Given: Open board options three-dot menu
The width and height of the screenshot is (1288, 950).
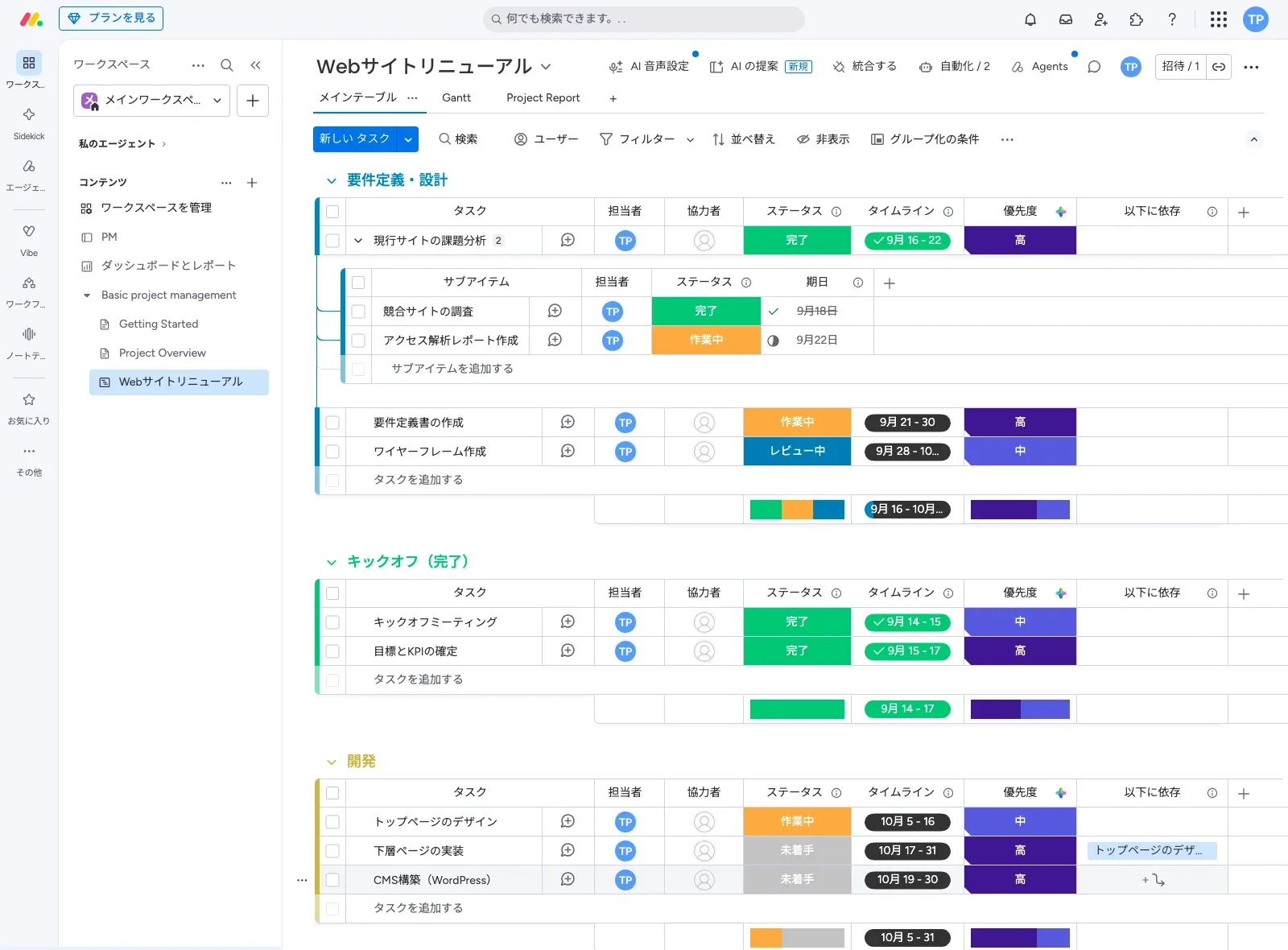Looking at the screenshot, I should (x=1251, y=67).
